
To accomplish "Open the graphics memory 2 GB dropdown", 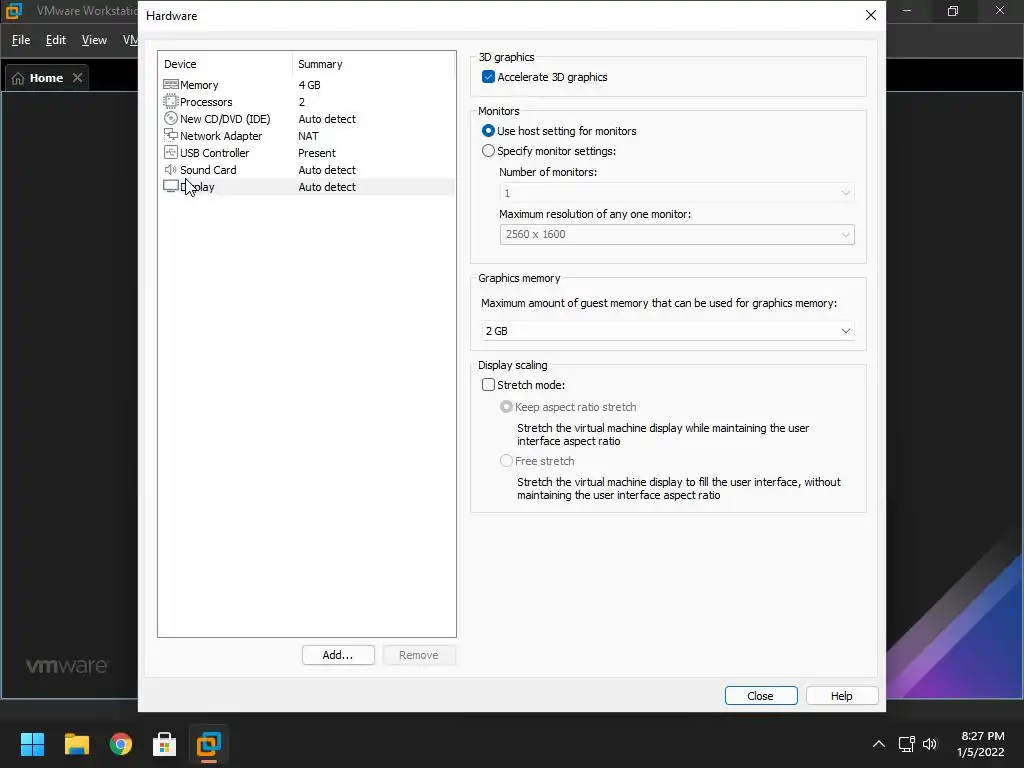I will pyautogui.click(x=667, y=331).
